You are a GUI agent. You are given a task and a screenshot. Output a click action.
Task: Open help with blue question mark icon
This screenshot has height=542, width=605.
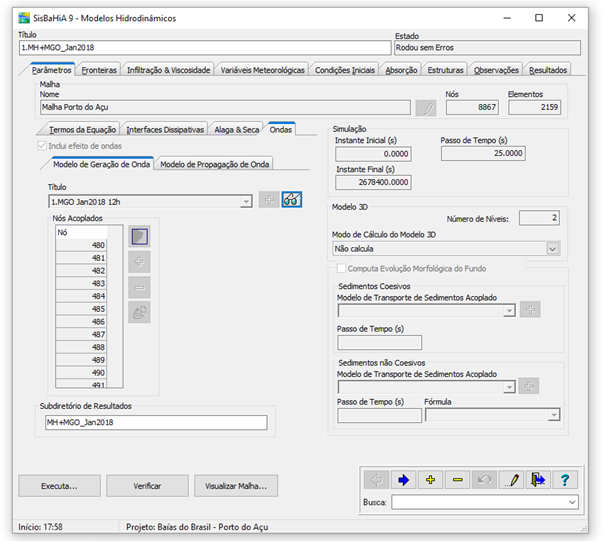tap(565, 480)
